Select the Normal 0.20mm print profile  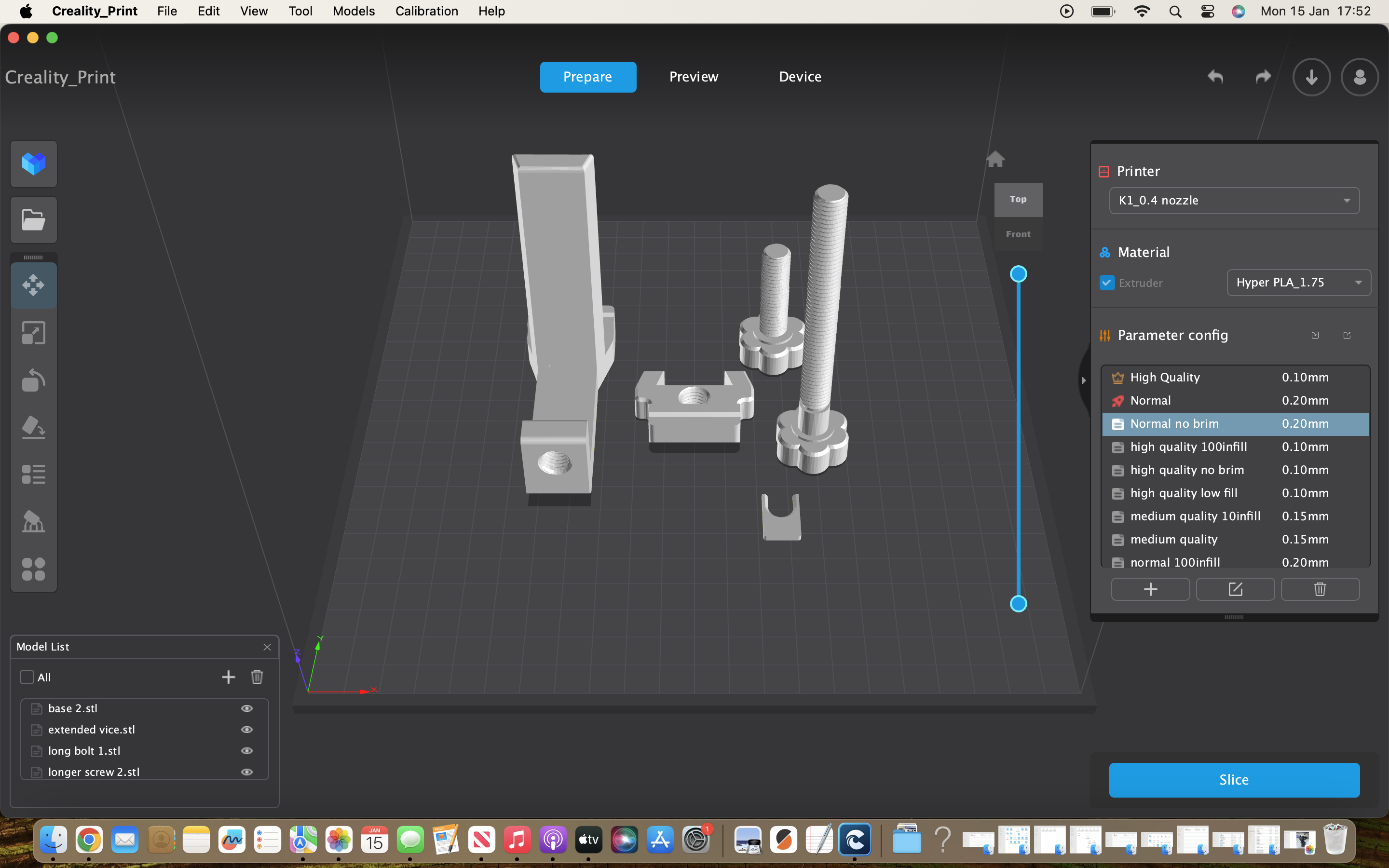tap(1205, 400)
